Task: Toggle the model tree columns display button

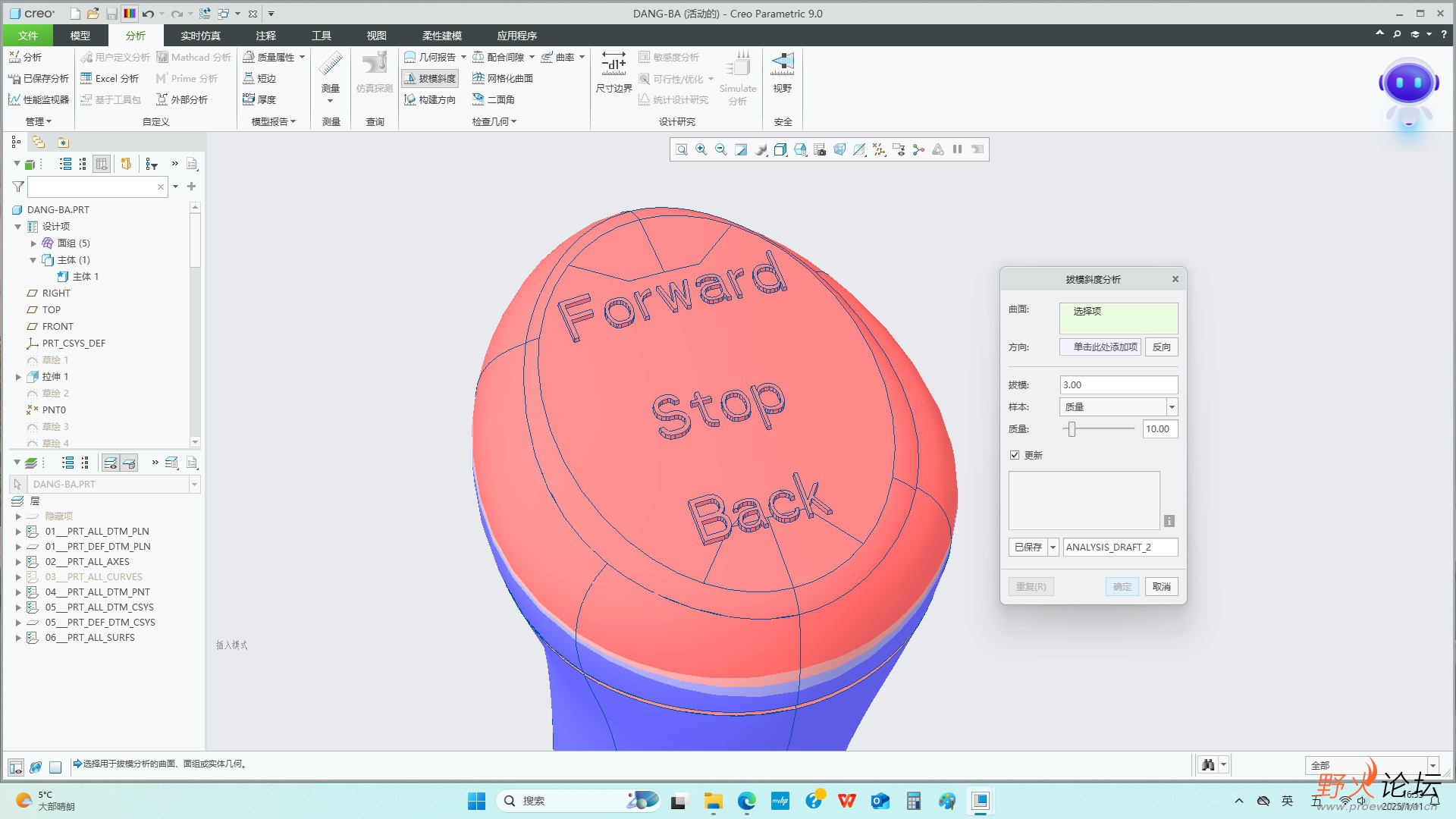Action: (x=102, y=164)
